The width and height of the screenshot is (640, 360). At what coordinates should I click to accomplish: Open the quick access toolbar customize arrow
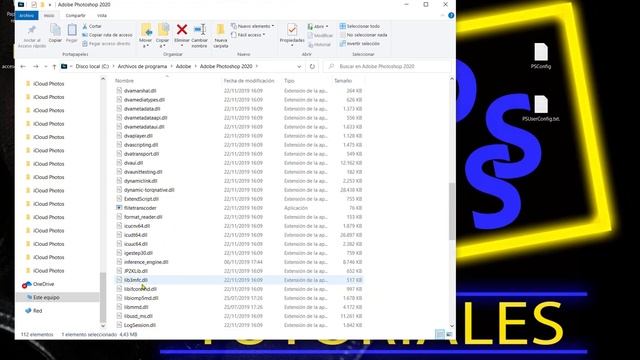50,4
